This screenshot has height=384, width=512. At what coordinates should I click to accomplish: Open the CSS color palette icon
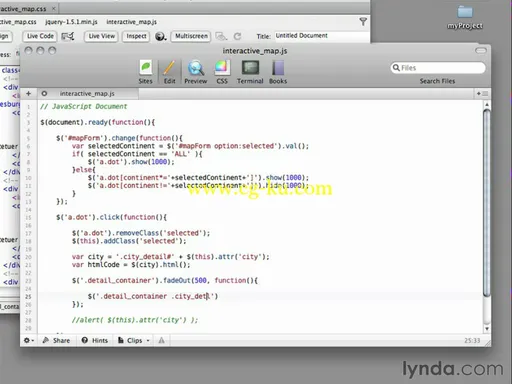pyautogui.click(x=222, y=68)
